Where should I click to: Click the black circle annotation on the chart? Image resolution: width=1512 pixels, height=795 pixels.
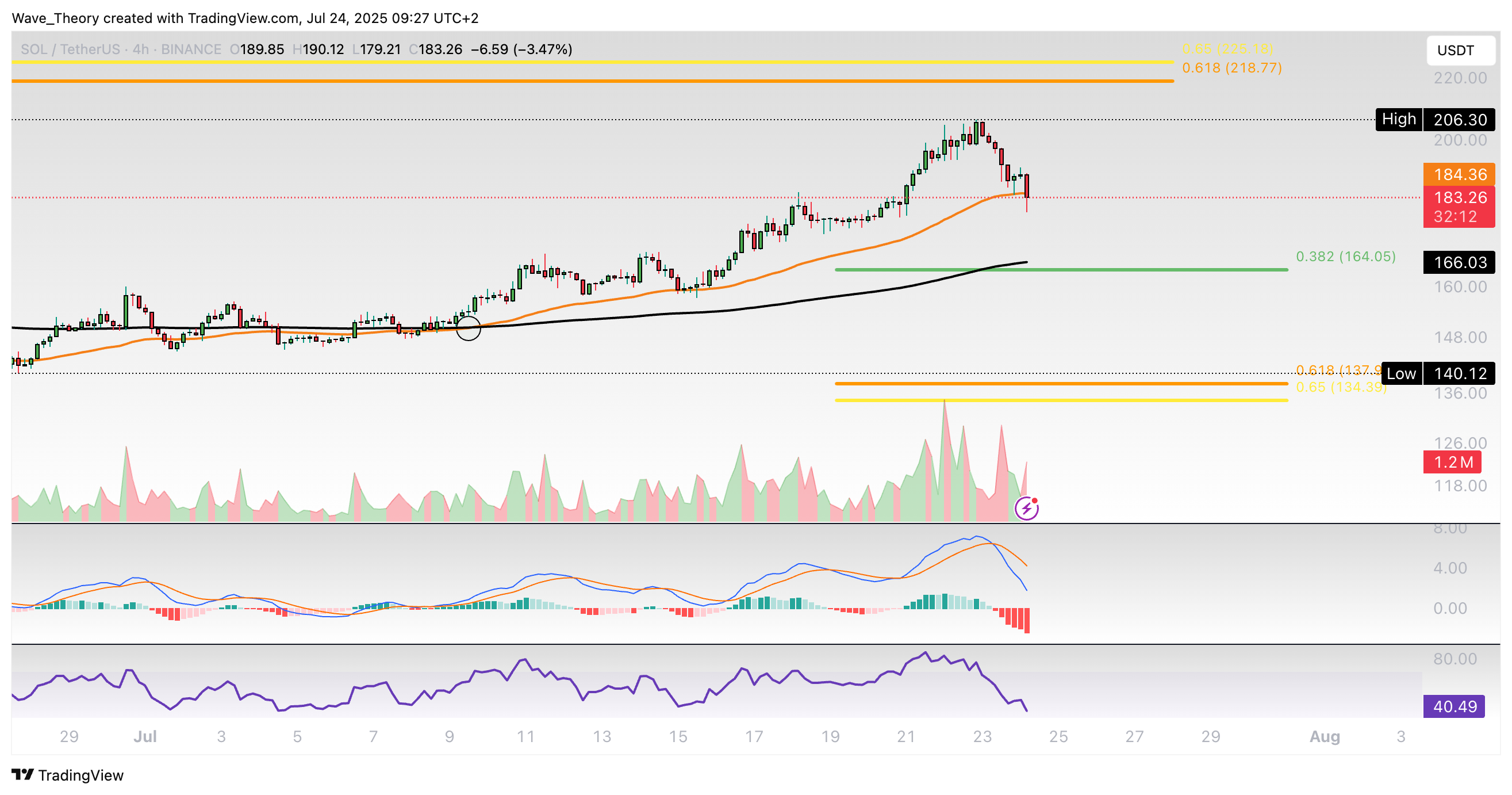click(469, 328)
